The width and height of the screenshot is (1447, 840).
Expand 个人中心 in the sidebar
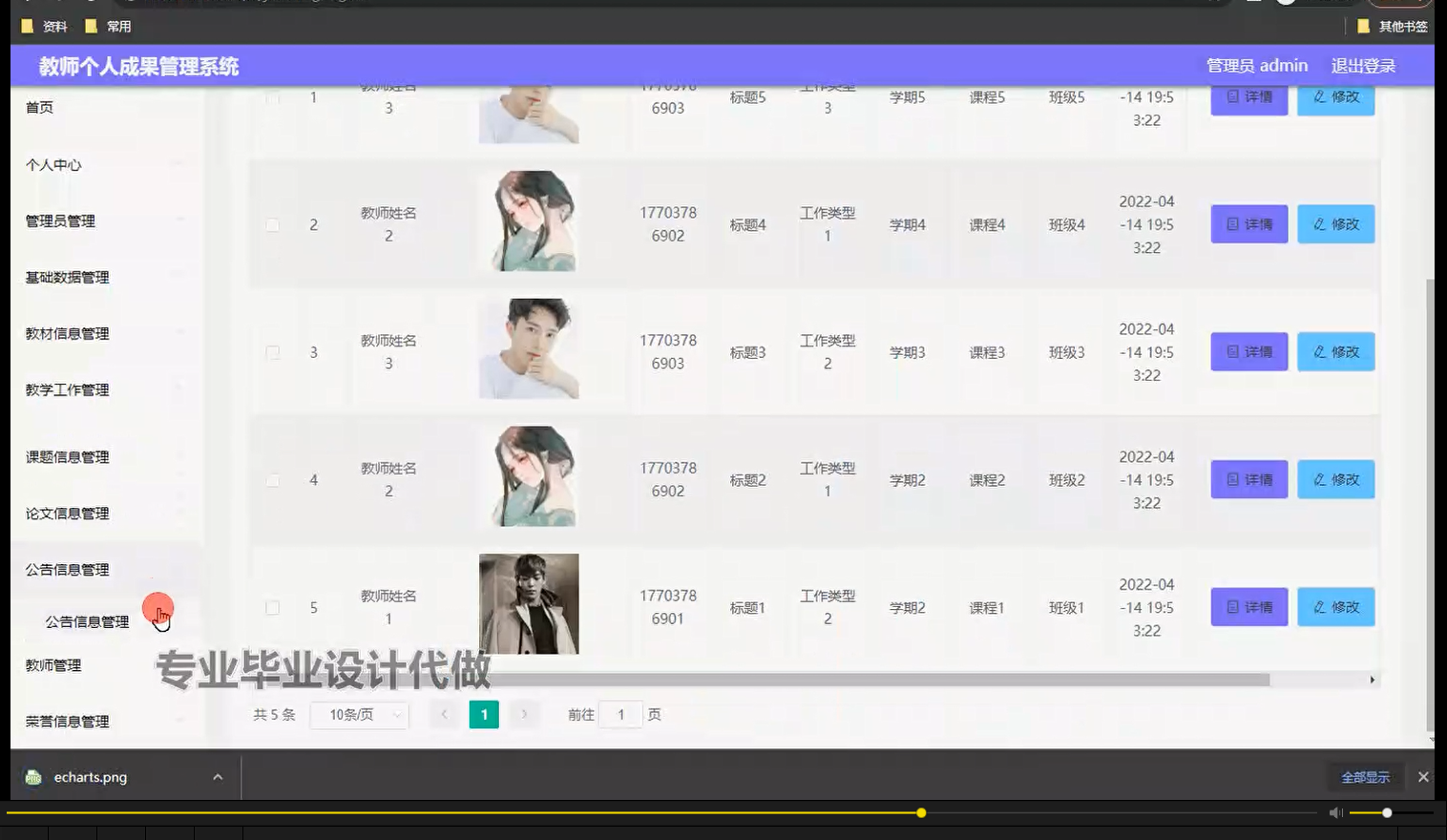(x=106, y=164)
